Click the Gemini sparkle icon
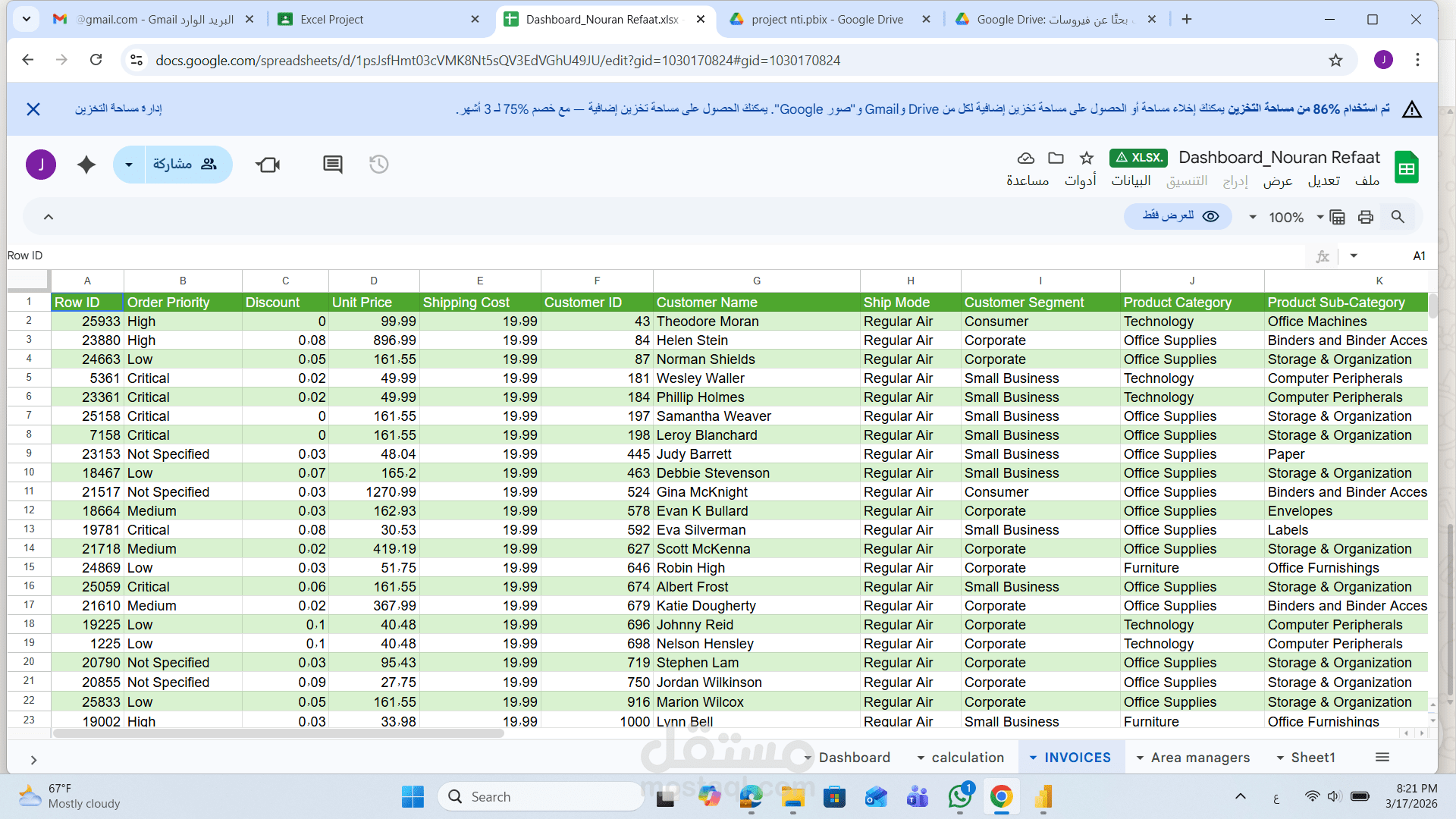This screenshot has height=819, width=1456. (x=86, y=165)
